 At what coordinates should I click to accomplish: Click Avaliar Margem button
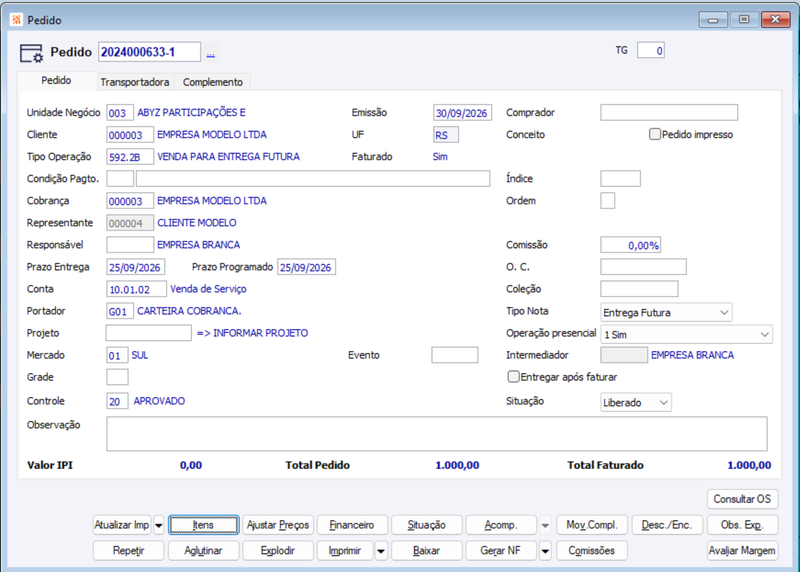tap(742, 551)
